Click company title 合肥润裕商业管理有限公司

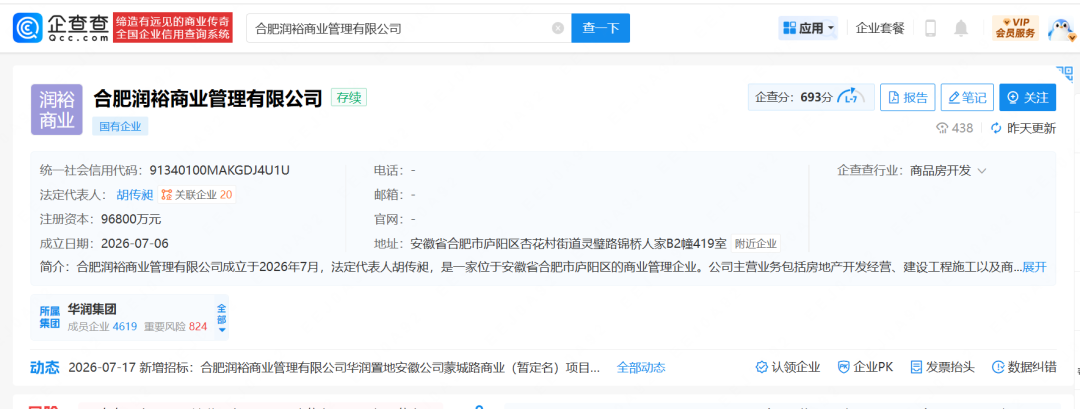(208, 98)
